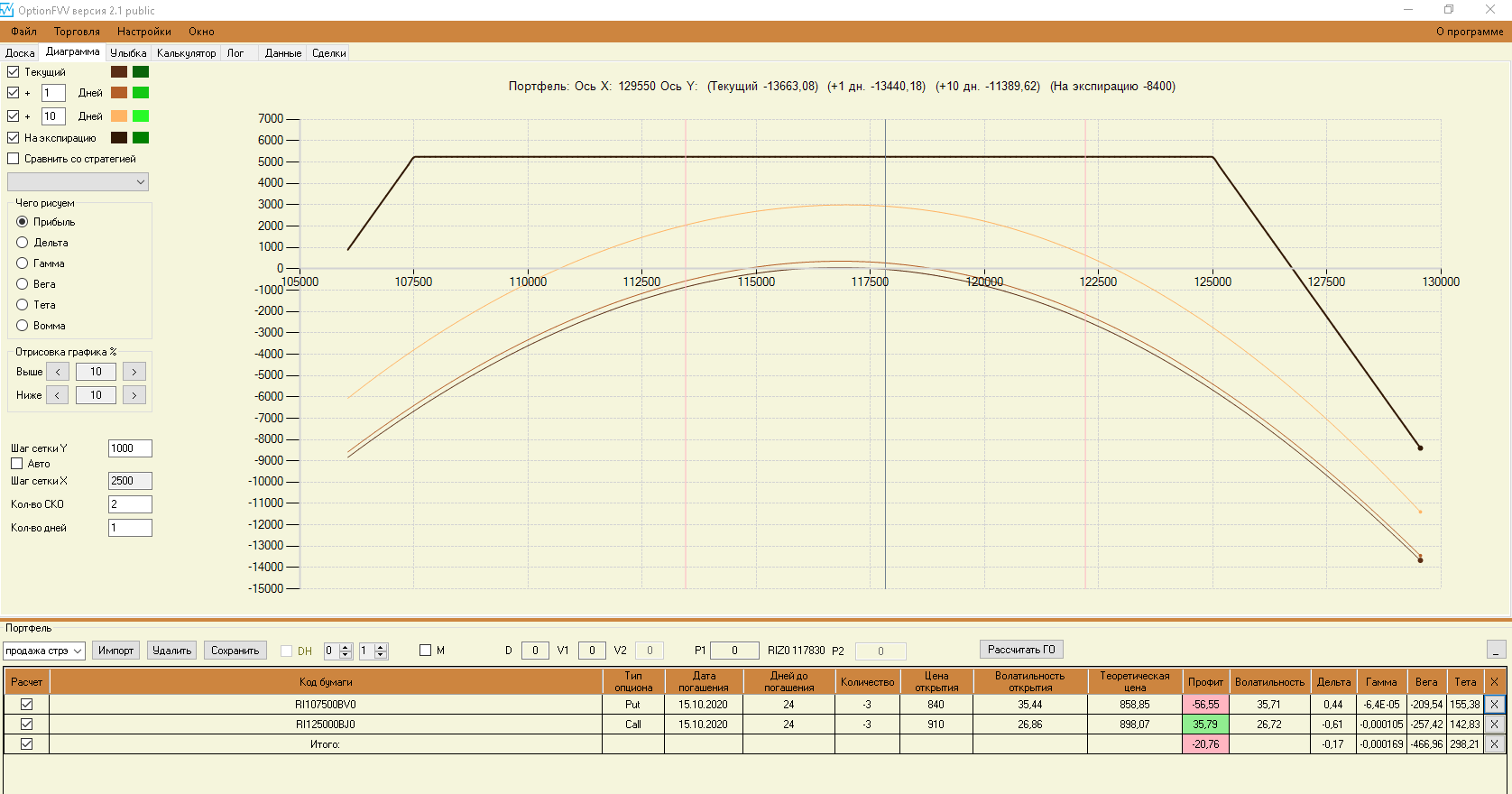Click the Кол-во дней input field
The width and height of the screenshot is (1512, 794).
tap(130, 528)
